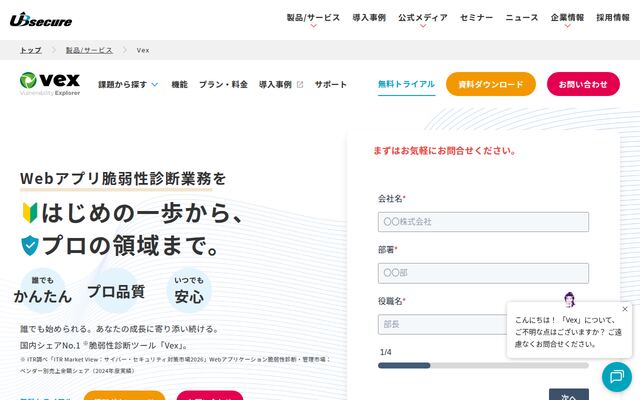Open 導入事例 in the Vex navigation
Screen dimensions: 640x400
coord(275,84)
